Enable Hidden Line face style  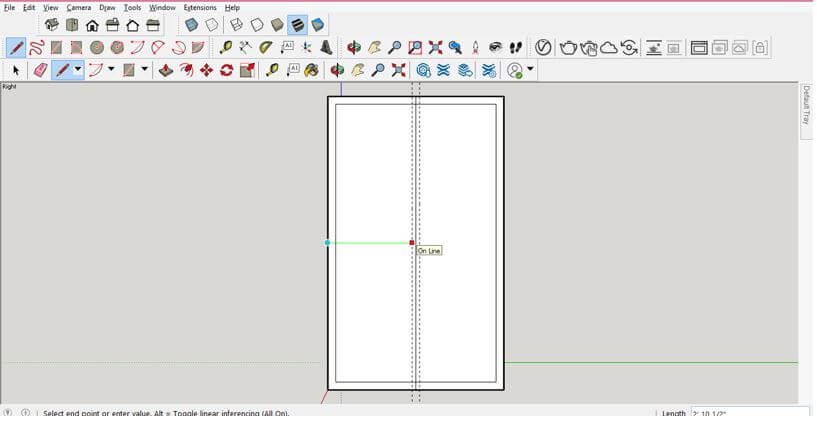pos(257,24)
